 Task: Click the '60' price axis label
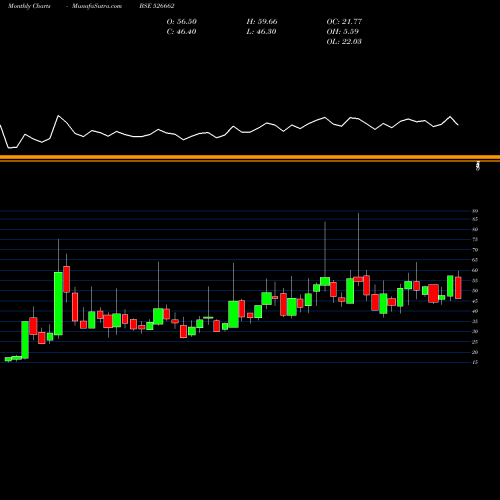coord(475,270)
